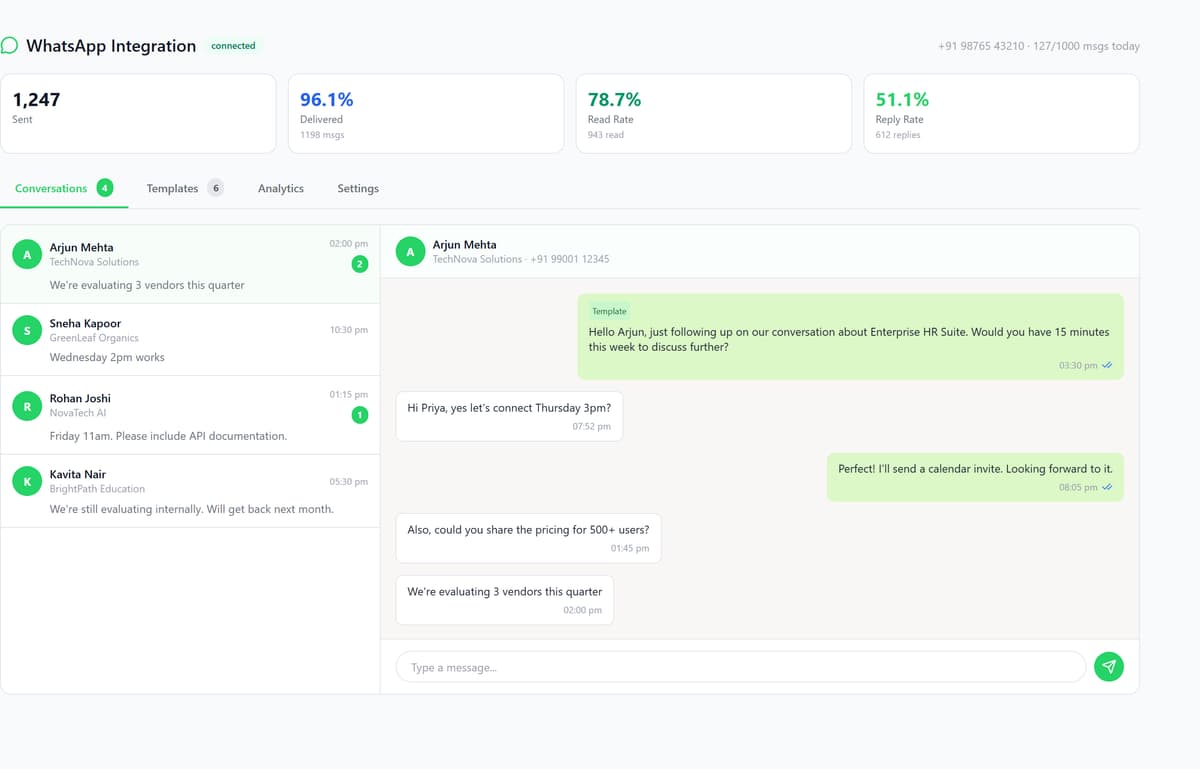Open Sneha Kapoor's conversation
Image resolution: width=1200 pixels, height=769 pixels.
pos(190,340)
